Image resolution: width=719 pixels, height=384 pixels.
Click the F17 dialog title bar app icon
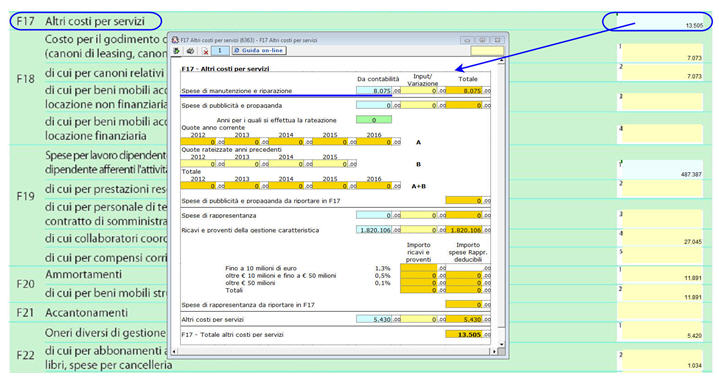pos(175,40)
